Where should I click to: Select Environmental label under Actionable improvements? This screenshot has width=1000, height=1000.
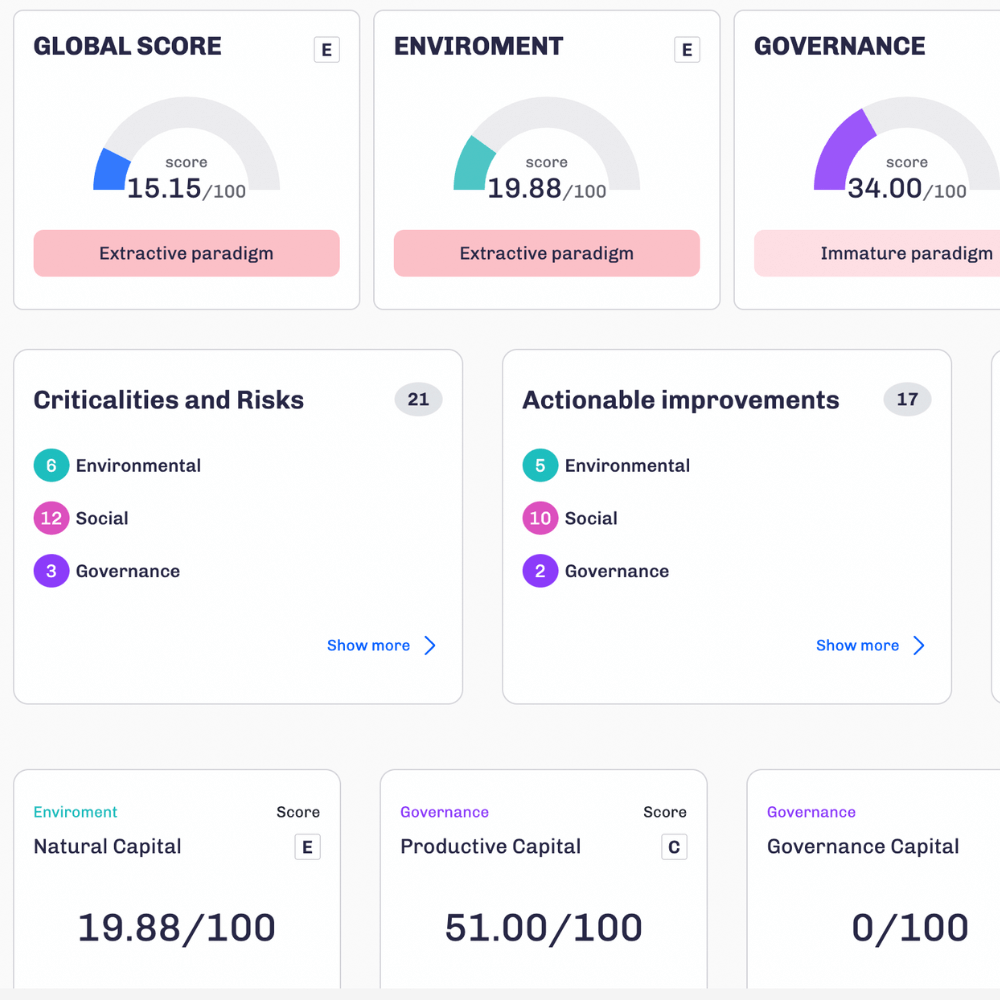628,466
